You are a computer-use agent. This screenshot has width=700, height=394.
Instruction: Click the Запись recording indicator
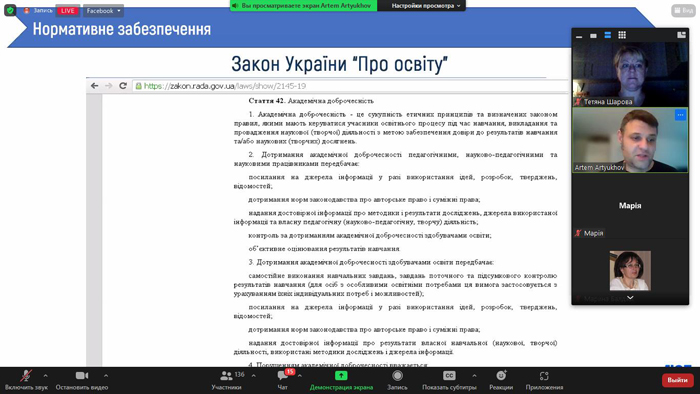[38, 10]
